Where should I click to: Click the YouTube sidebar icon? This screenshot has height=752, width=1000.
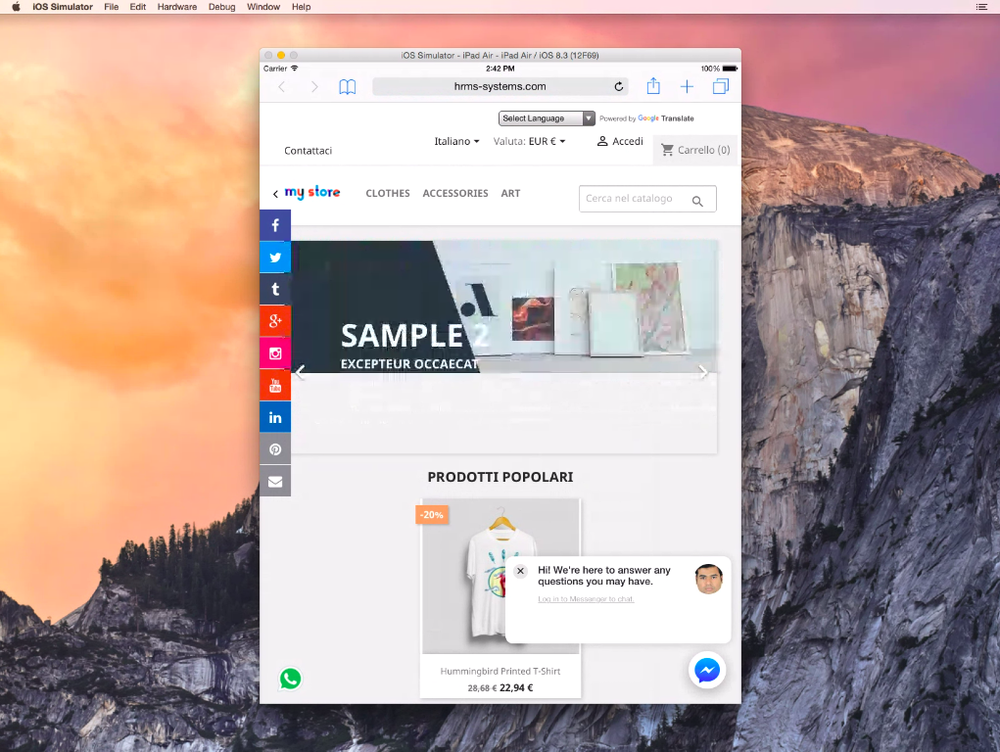(275, 385)
